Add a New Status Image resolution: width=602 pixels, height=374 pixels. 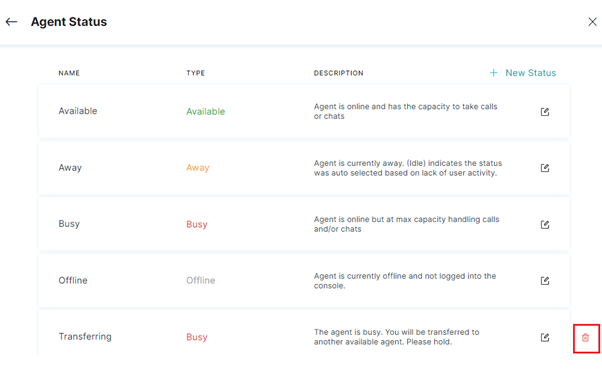tap(523, 73)
